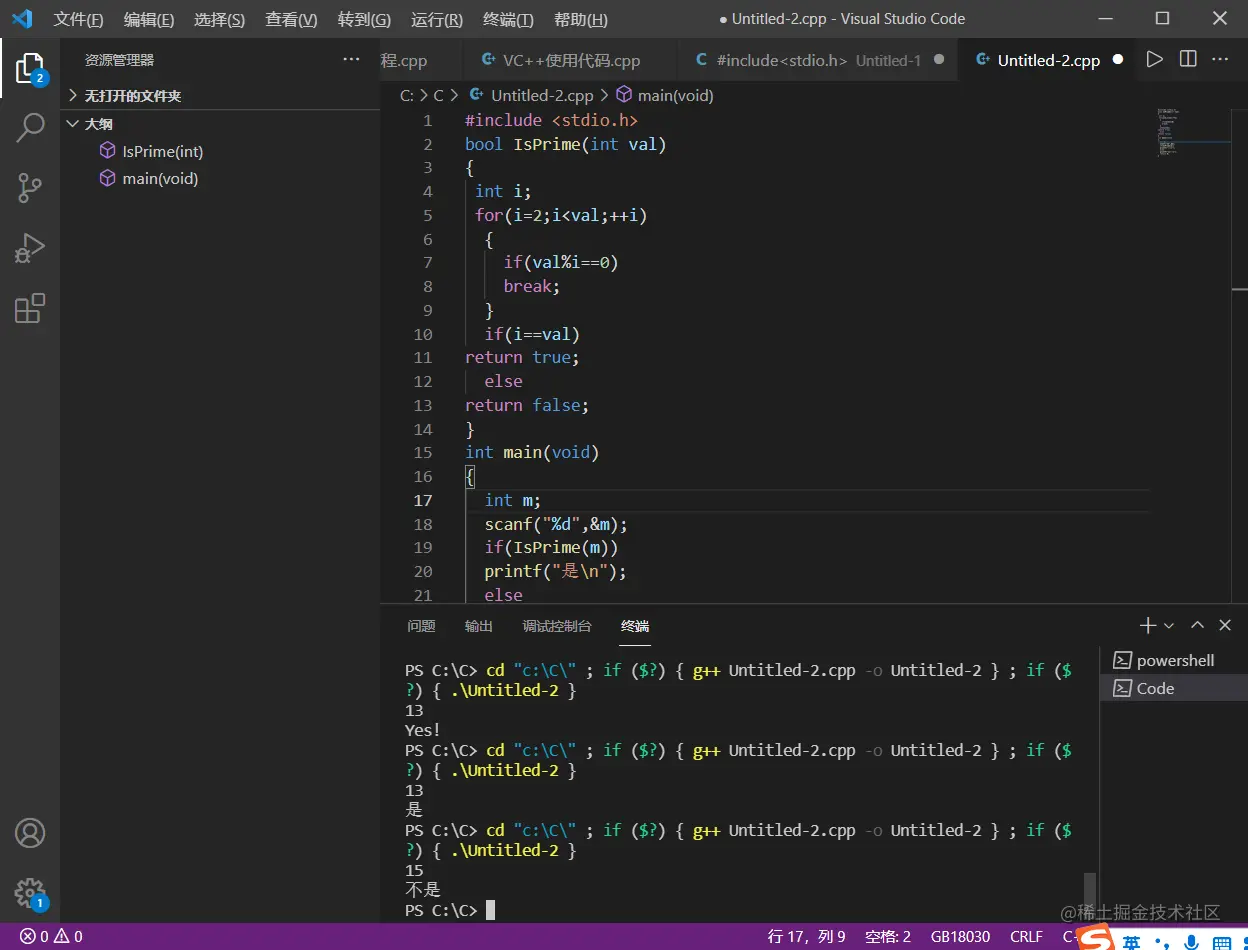Open the Explorer view in activity bar
This screenshot has width=1248, height=950.
30,68
